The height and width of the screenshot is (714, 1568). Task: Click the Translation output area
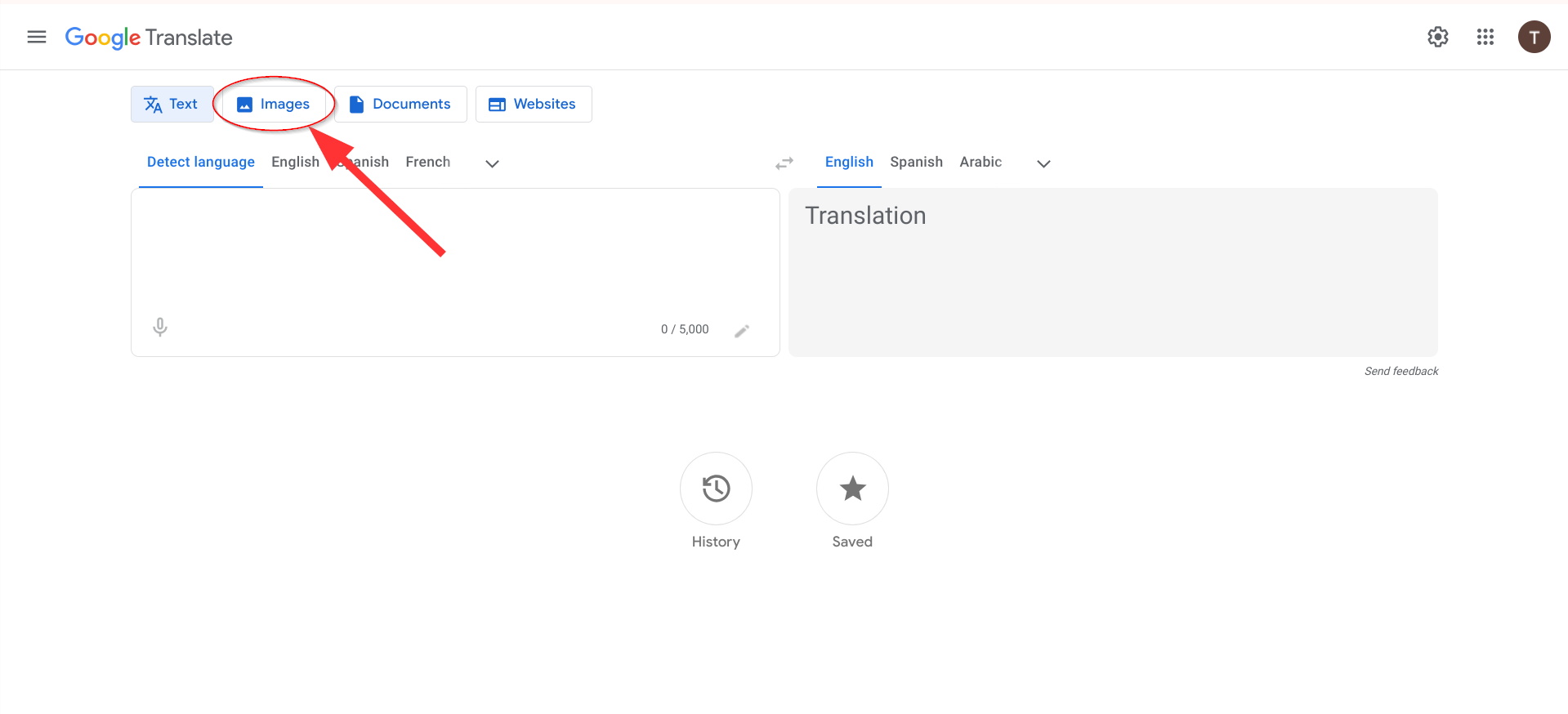[1113, 272]
